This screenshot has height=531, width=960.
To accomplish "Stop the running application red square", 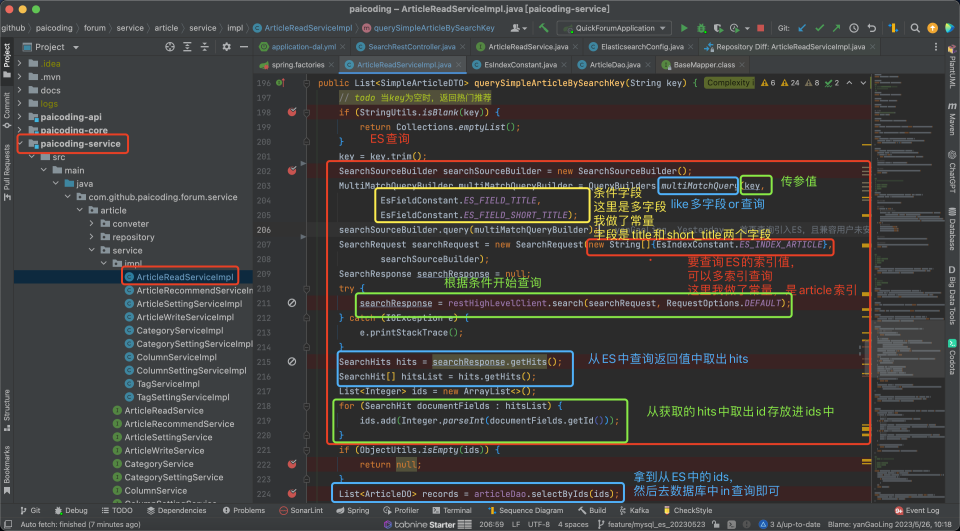I will pos(760,28).
